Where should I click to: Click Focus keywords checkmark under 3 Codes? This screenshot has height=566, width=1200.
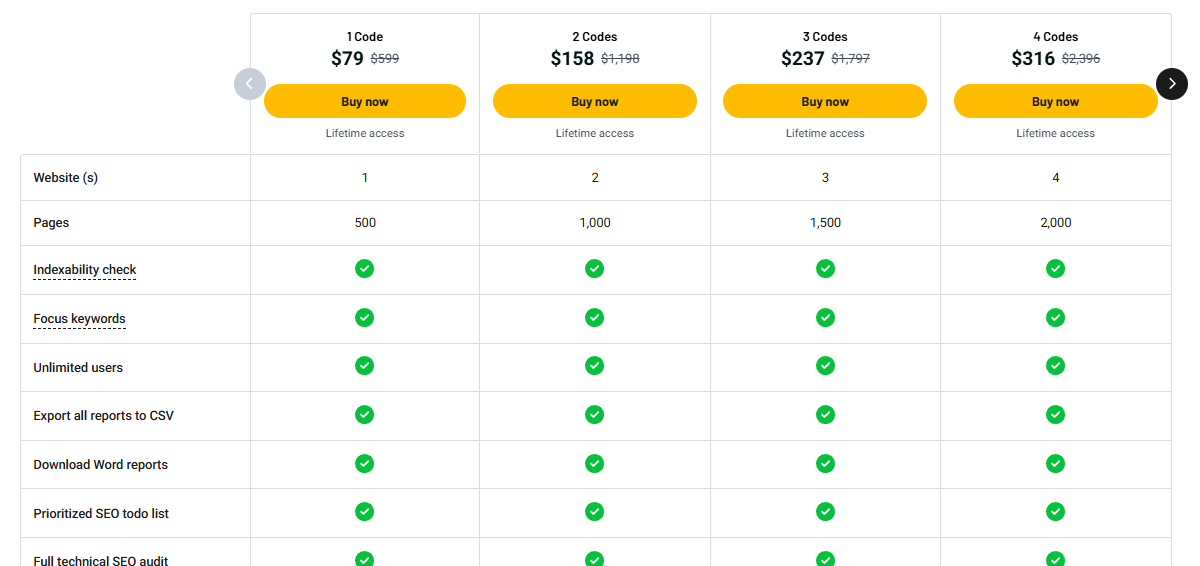[825, 318]
